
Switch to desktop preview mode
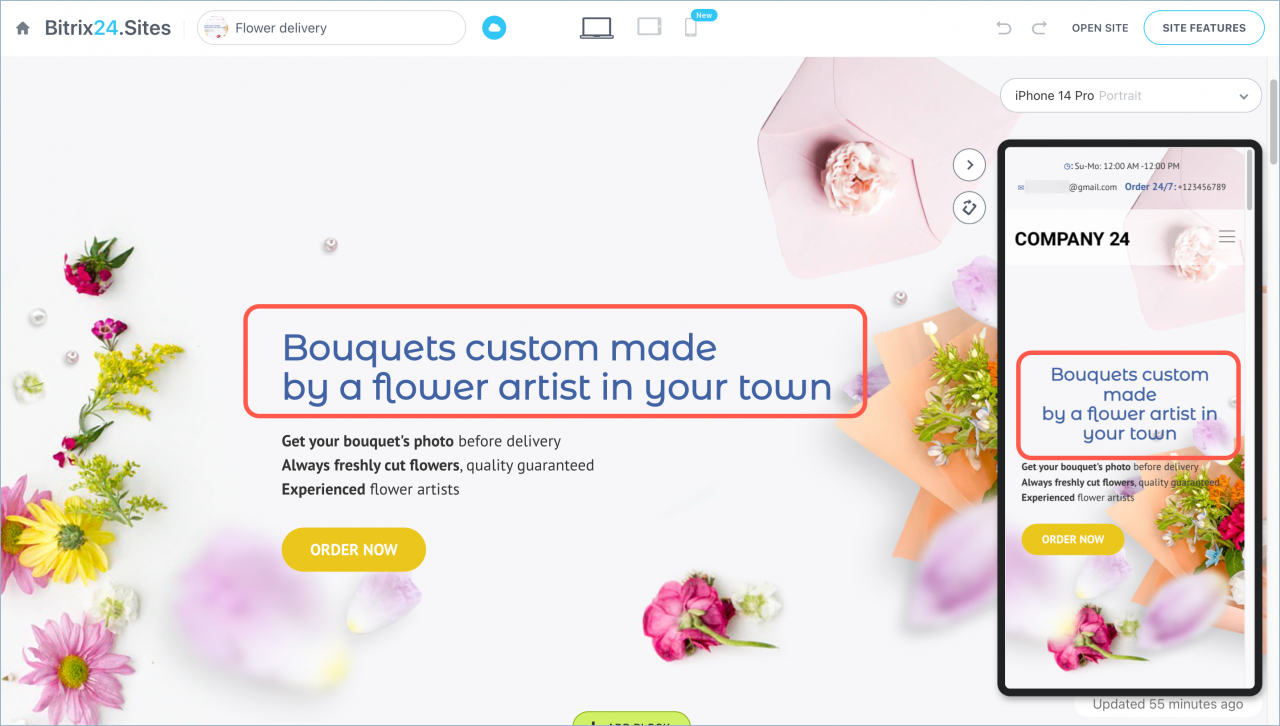[597, 28]
